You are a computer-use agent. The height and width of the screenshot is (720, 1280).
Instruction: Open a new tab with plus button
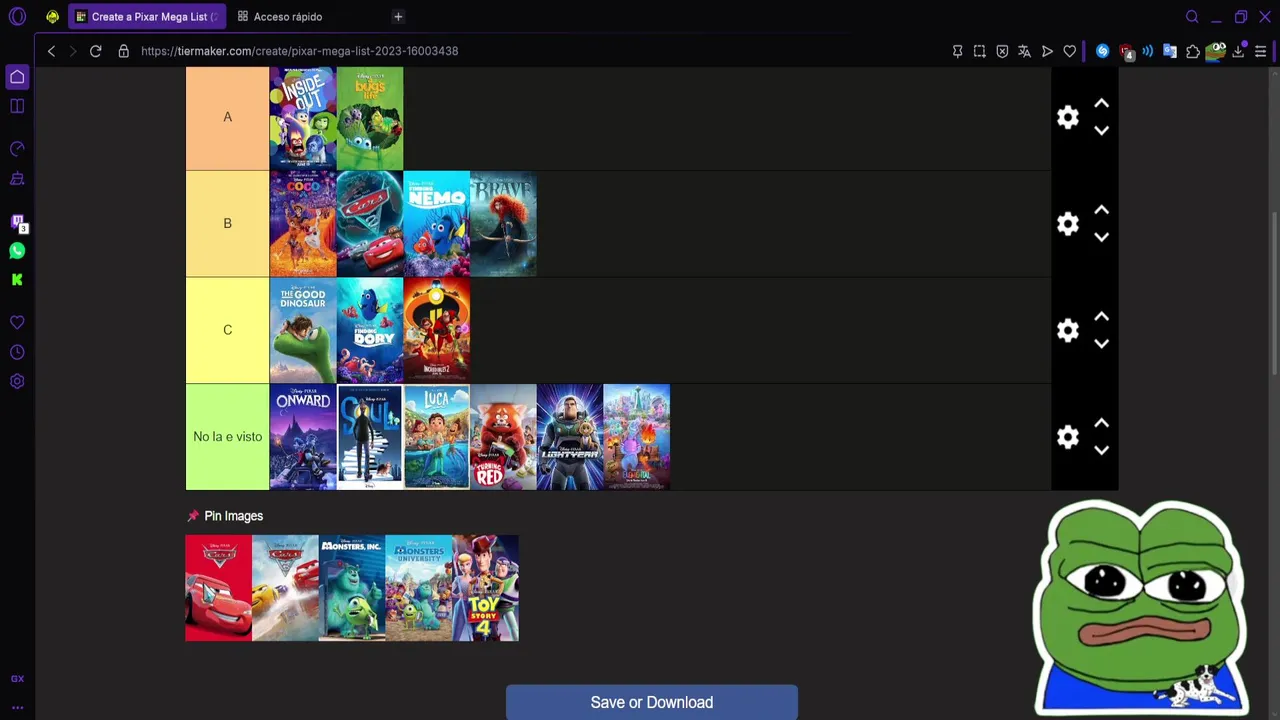[398, 17]
